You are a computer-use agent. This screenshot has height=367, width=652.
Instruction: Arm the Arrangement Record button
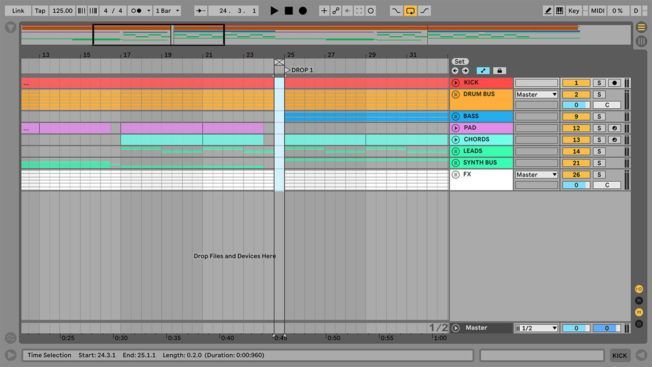(303, 11)
